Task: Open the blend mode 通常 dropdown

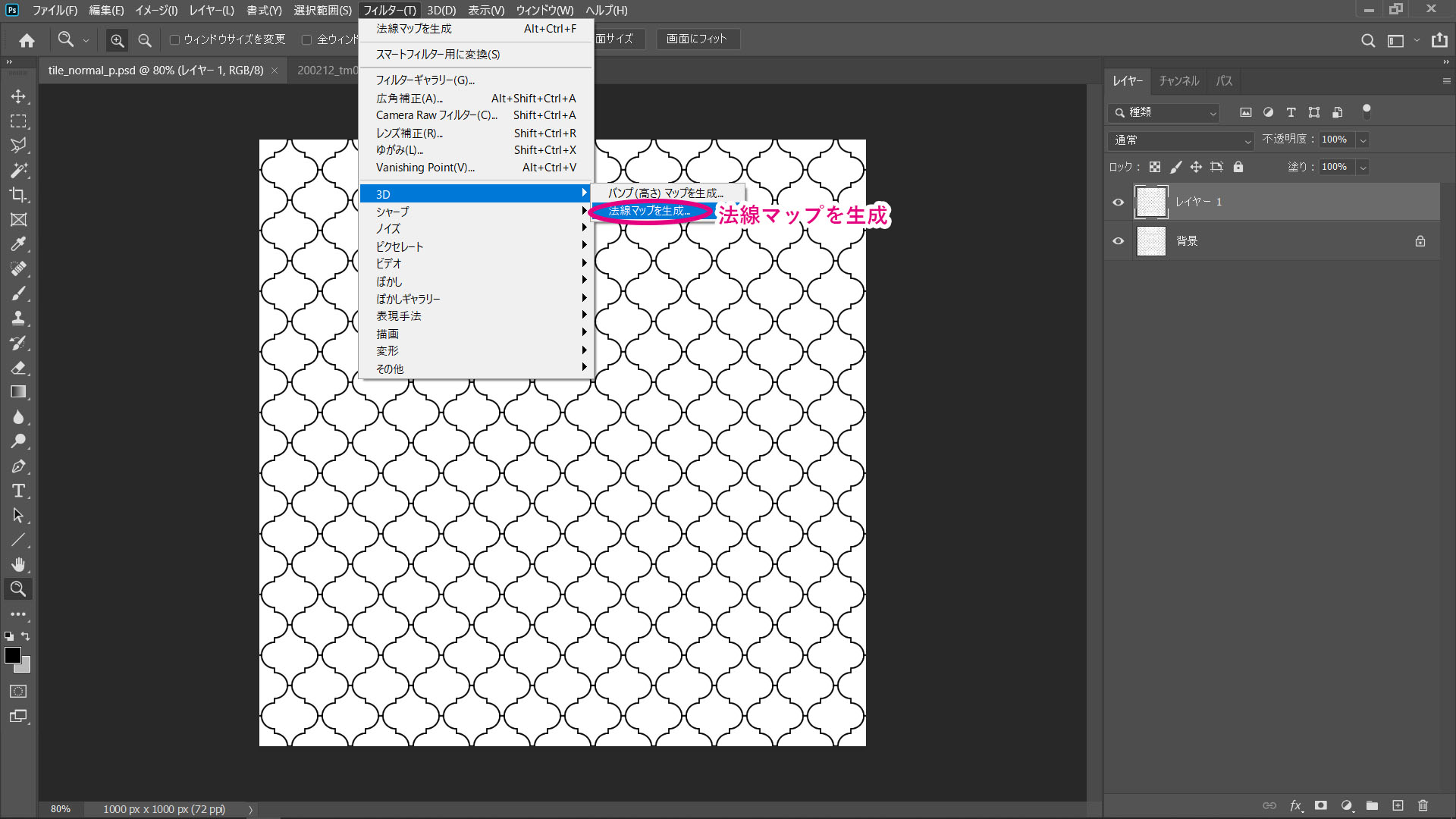Action: 1181,140
